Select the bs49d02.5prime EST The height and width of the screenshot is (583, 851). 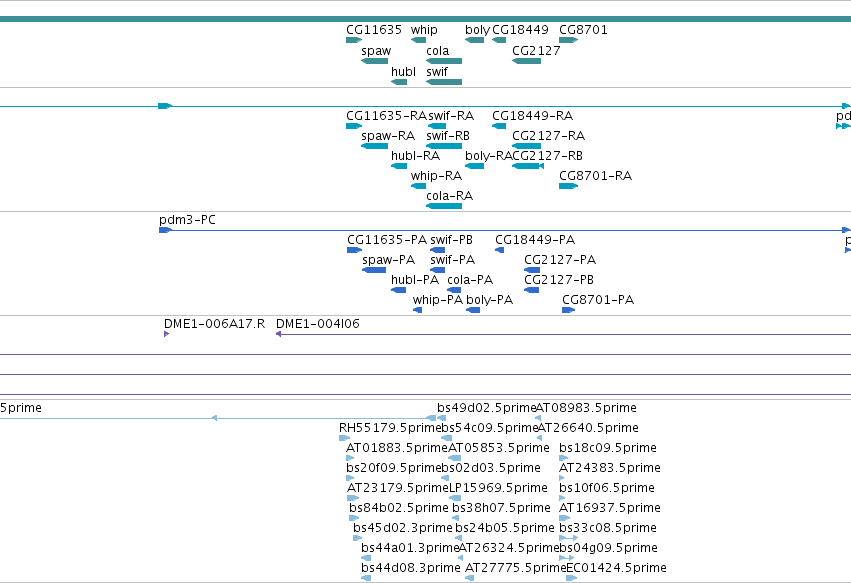click(x=442, y=418)
